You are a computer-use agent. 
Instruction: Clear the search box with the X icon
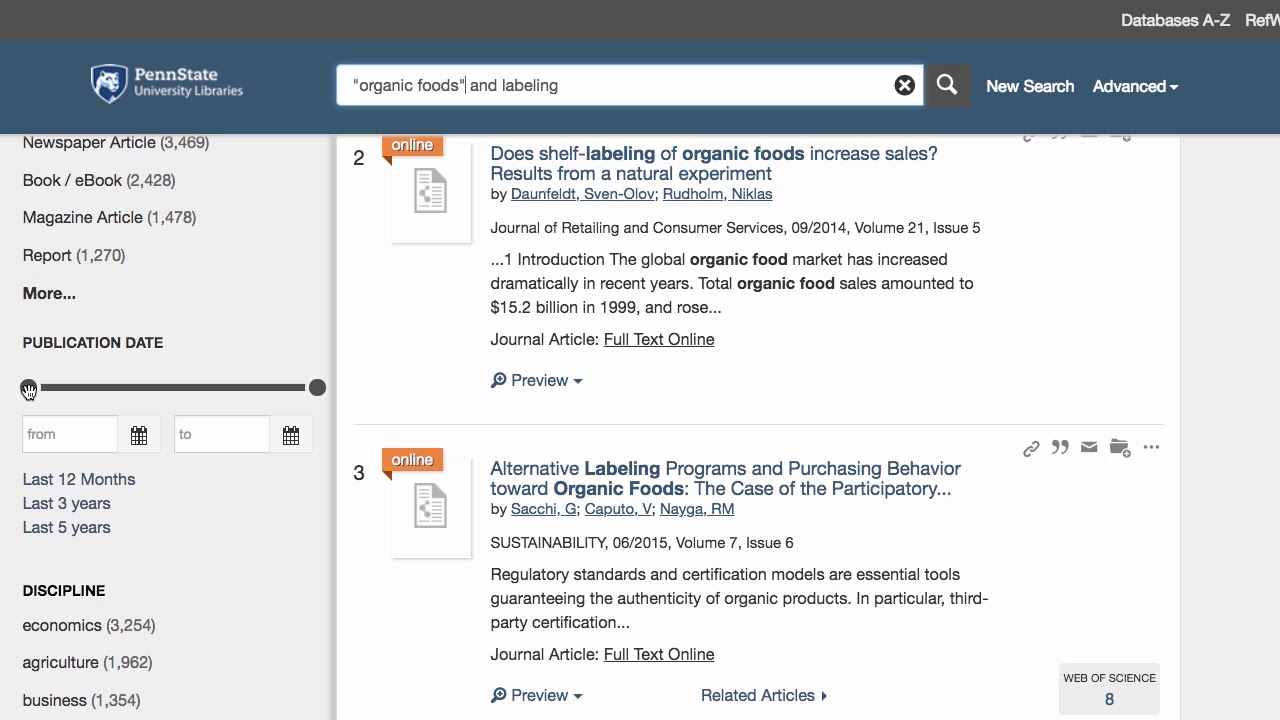click(904, 86)
